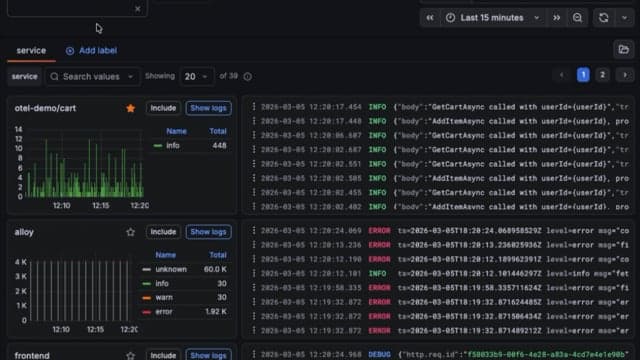Include the frontend service
The height and width of the screenshot is (360, 640).
click(163, 355)
